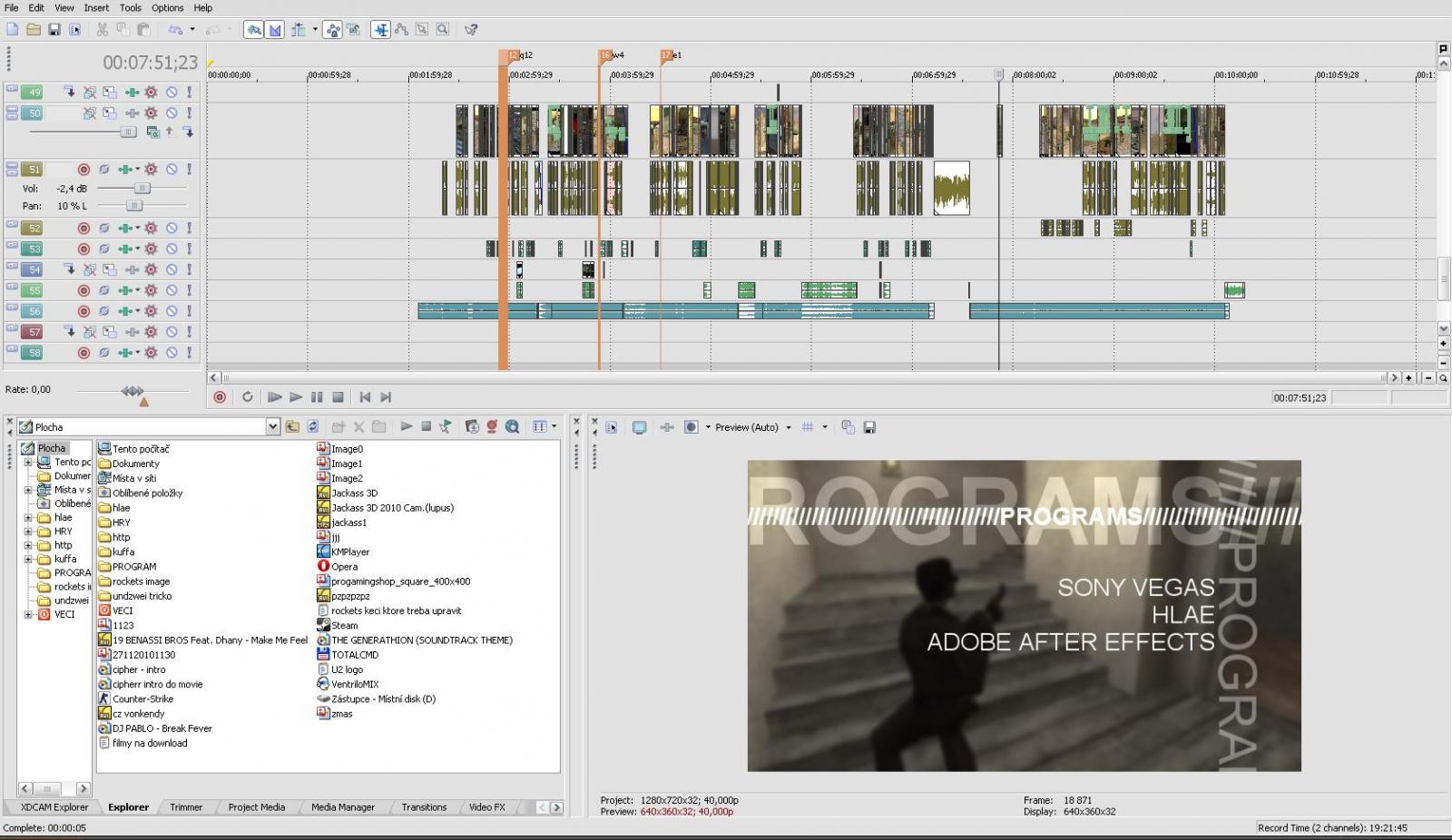Open the Tools menu

coord(131,8)
